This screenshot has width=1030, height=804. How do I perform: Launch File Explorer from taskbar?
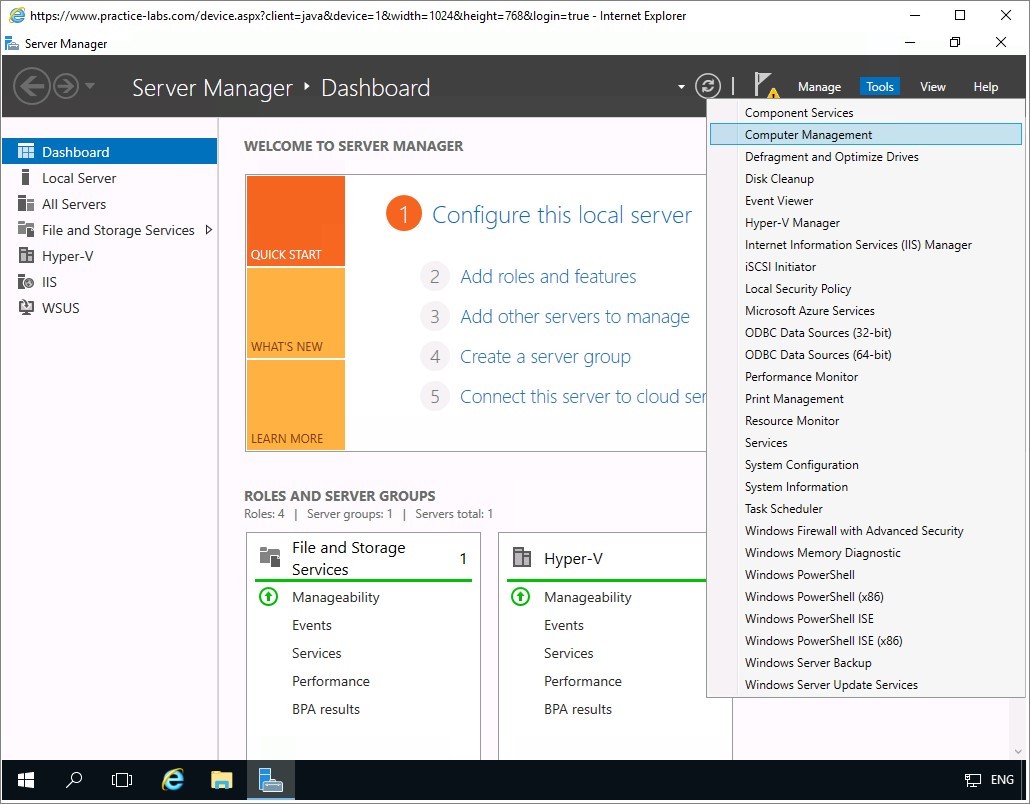221,780
